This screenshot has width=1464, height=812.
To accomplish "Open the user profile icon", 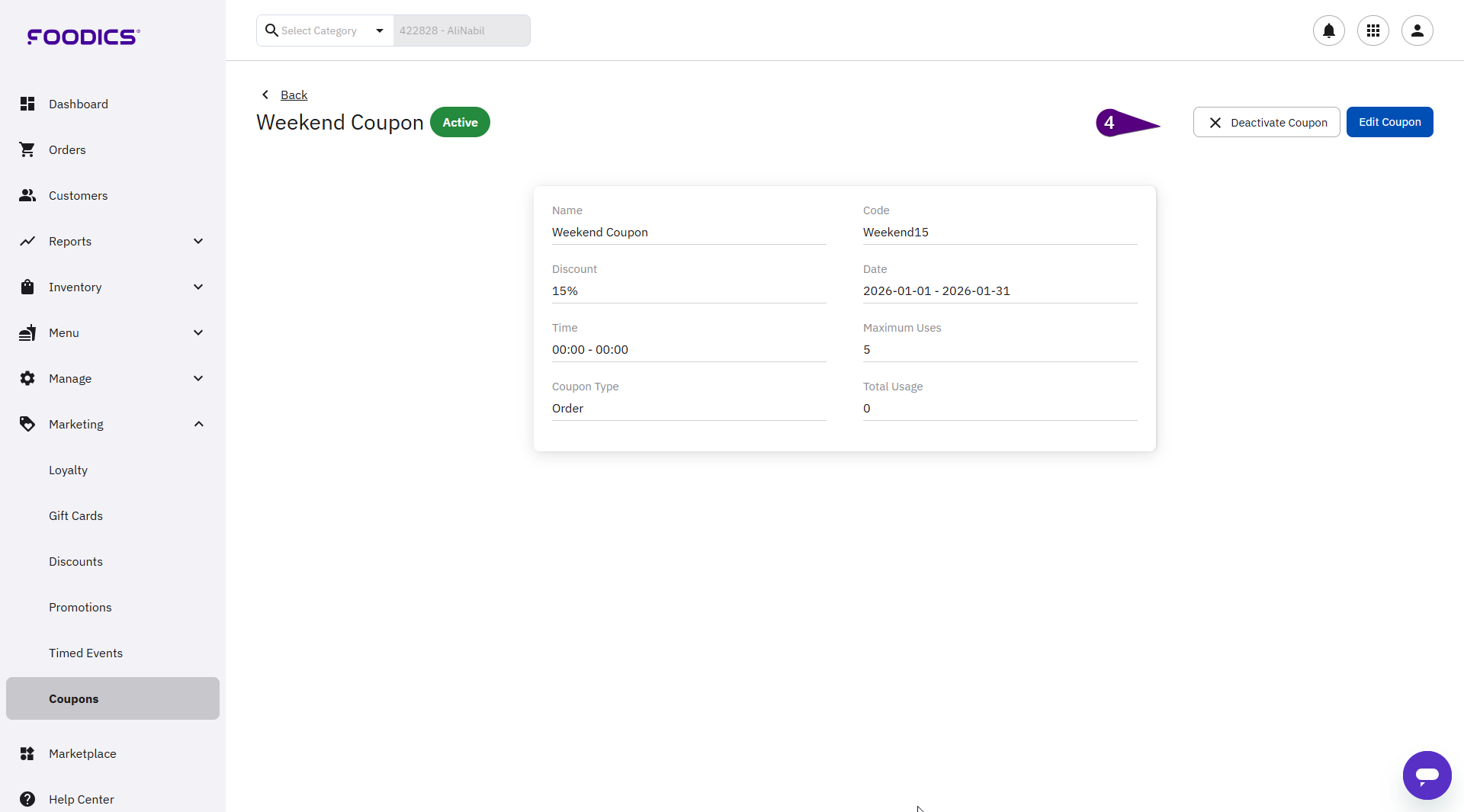I will pos(1417,30).
